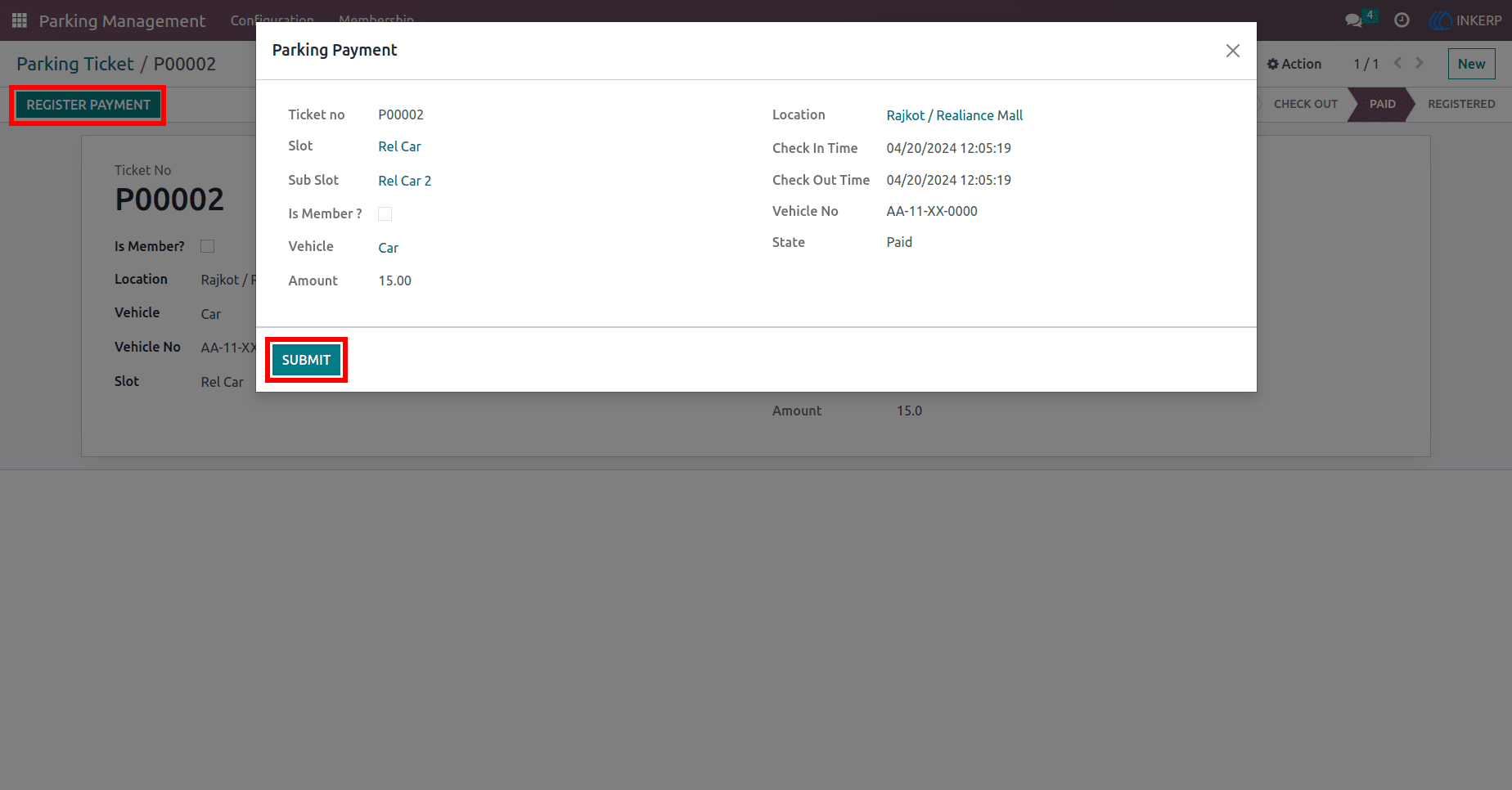Click the 1 / 1 pager counter
This screenshot has height=790, width=1512.
(x=1366, y=64)
